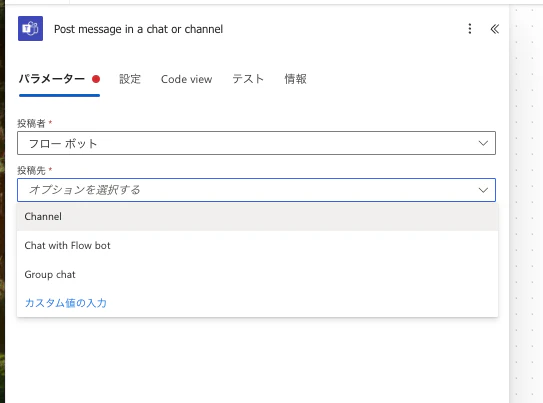Click the Microsoft Teams connector icon

click(30, 28)
